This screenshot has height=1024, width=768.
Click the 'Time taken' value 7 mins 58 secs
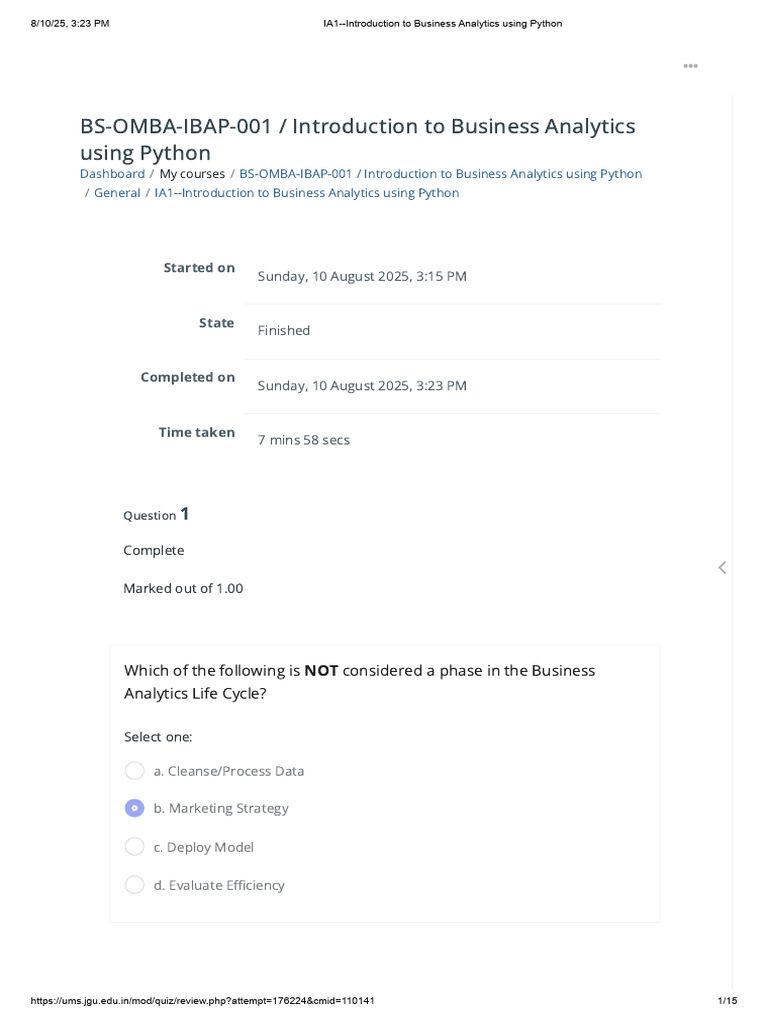(304, 440)
